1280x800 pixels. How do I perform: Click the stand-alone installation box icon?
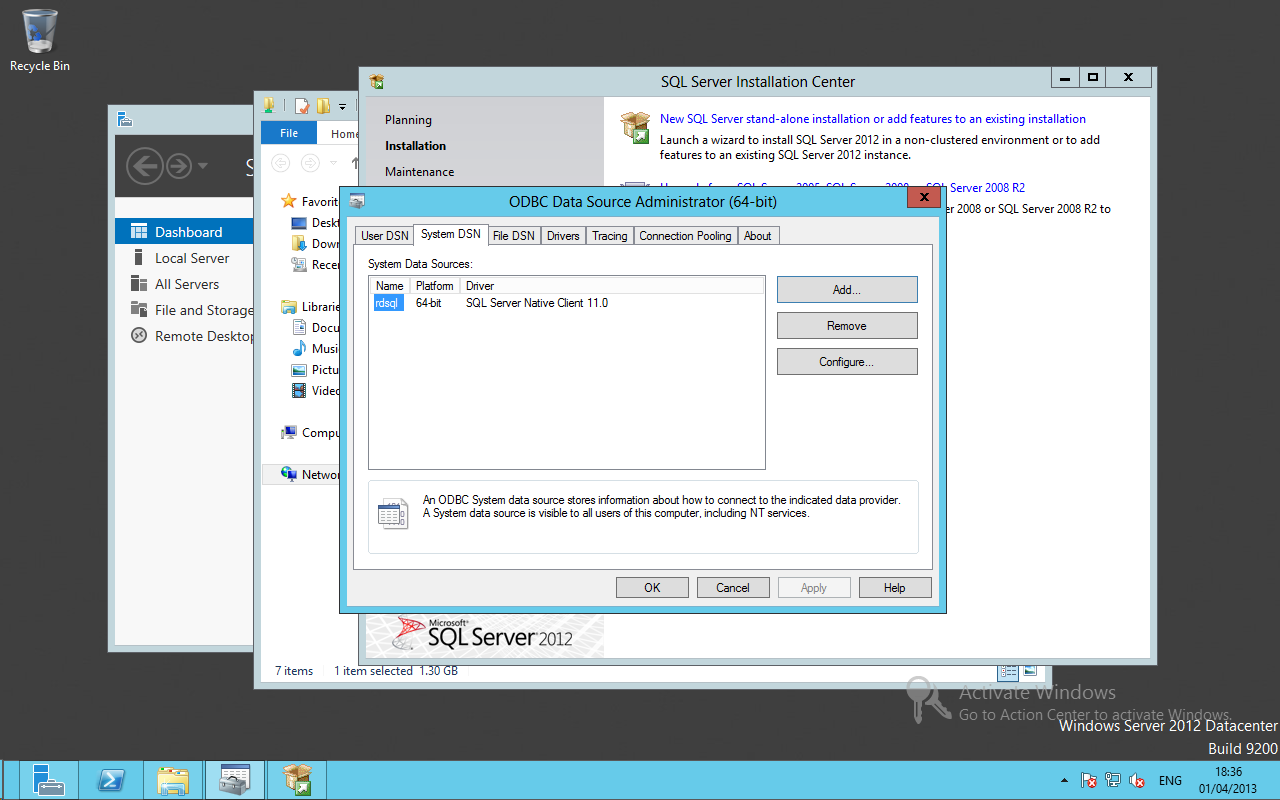(x=635, y=127)
